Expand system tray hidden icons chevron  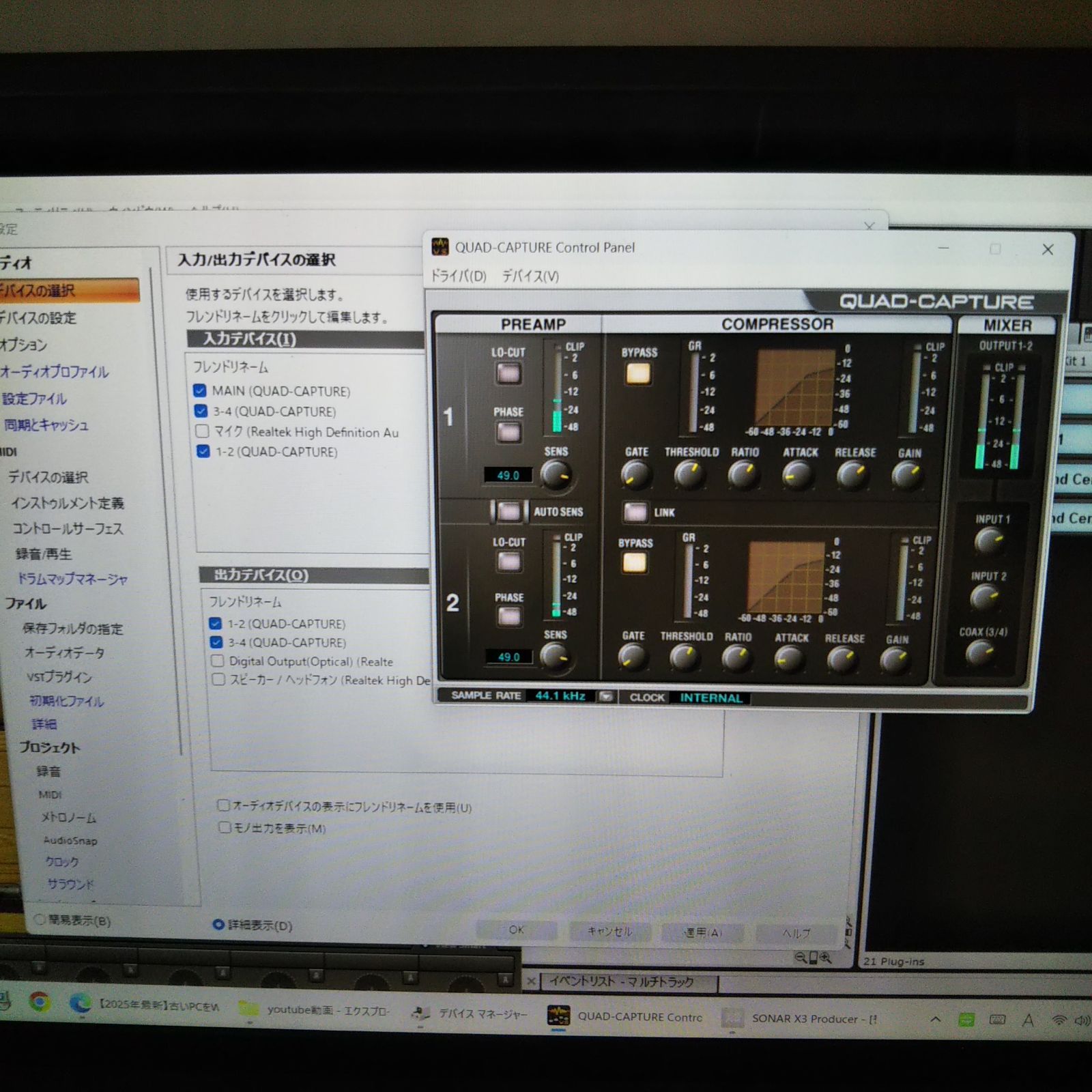coord(936,1019)
